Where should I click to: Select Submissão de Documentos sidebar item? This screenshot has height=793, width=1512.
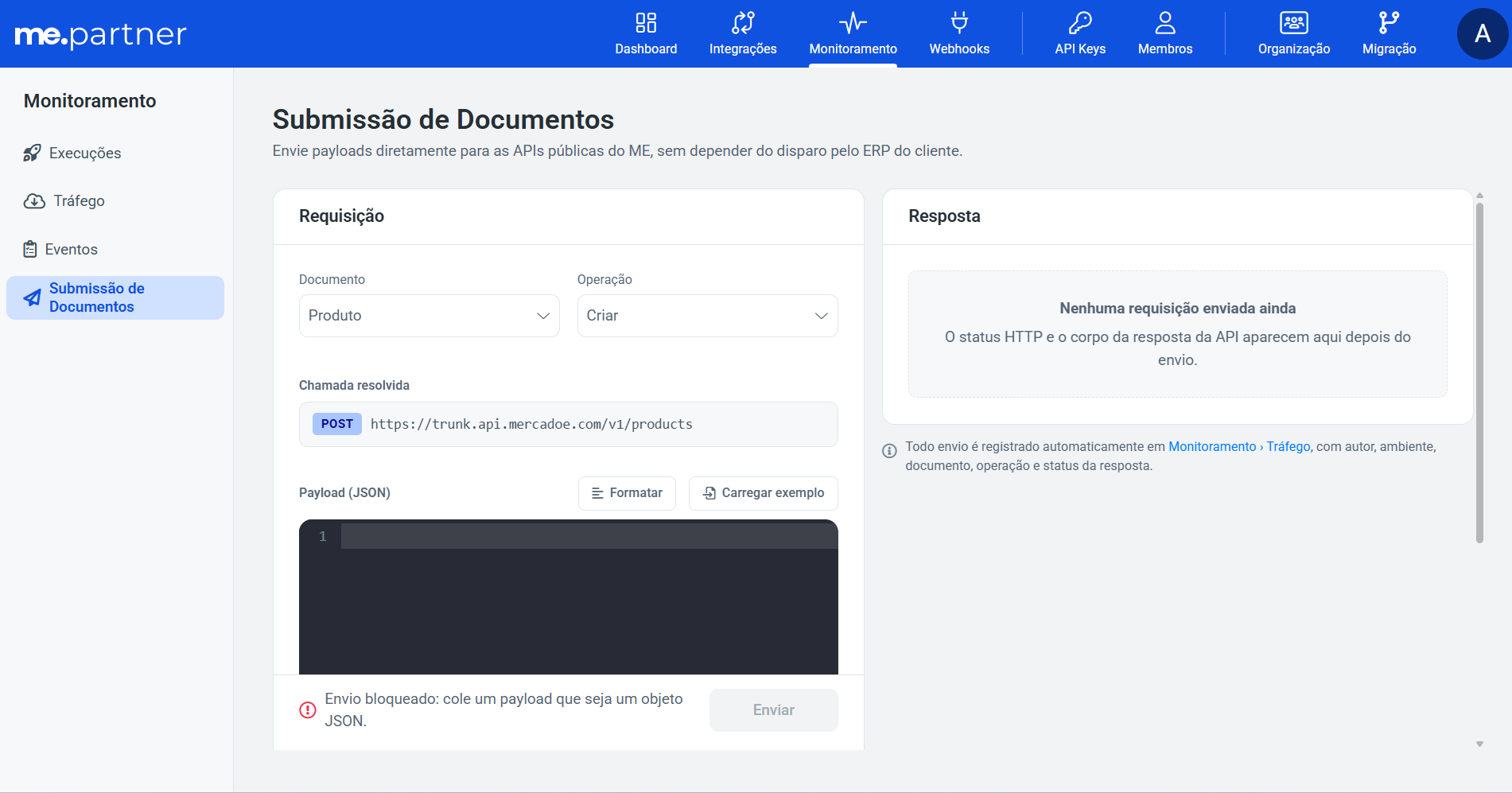tap(115, 297)
